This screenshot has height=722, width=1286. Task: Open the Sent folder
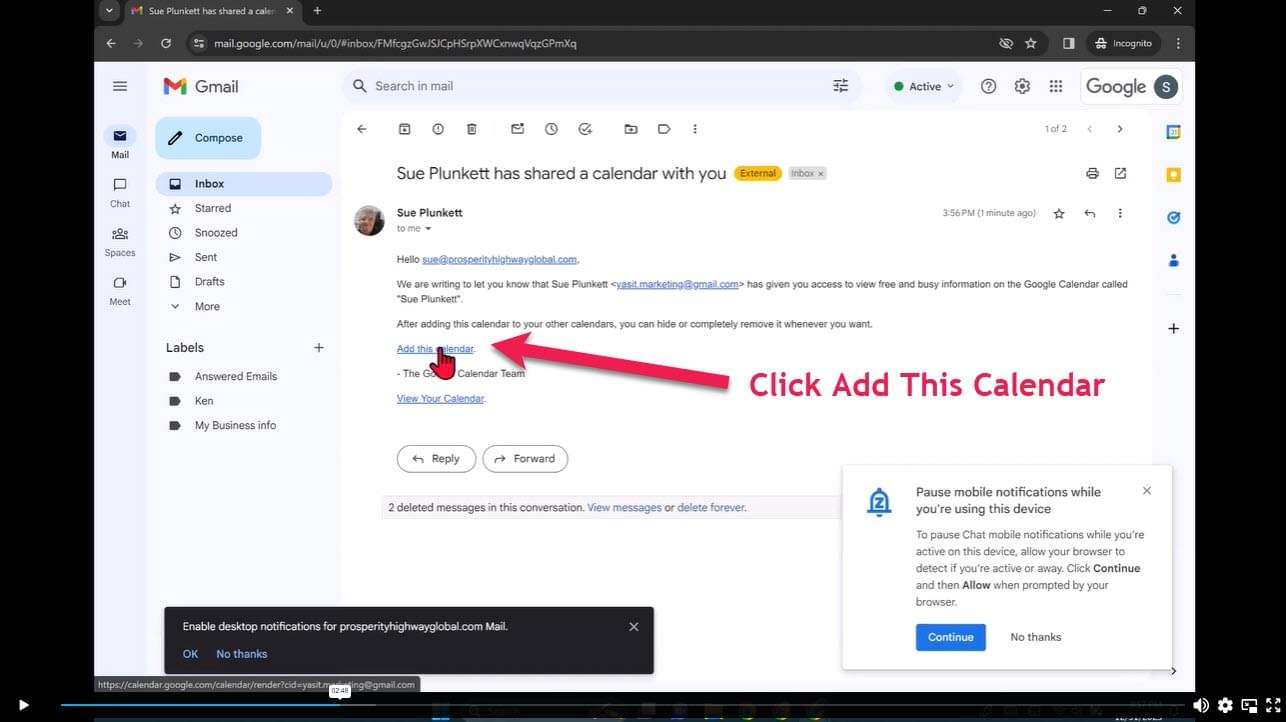[206, 257]
